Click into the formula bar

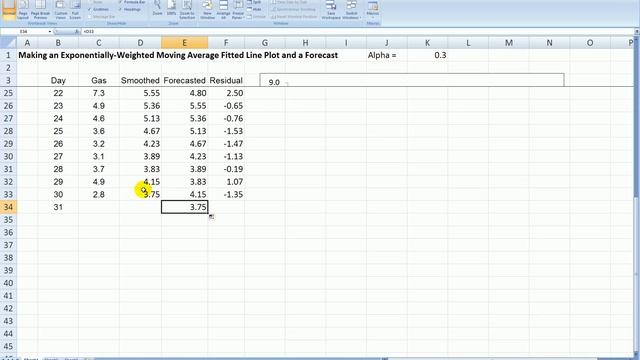[x=357, y=31]
